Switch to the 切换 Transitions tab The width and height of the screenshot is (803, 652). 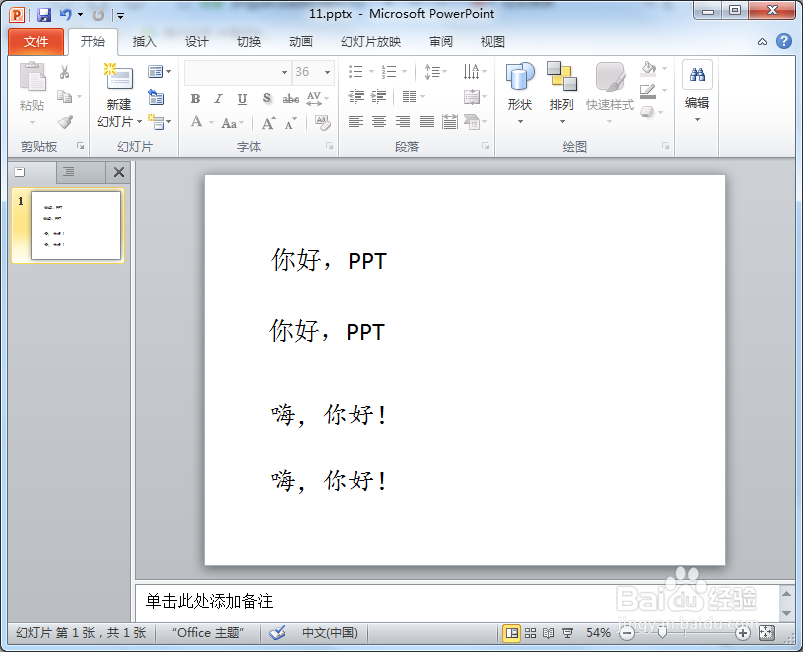click(249, 41)
